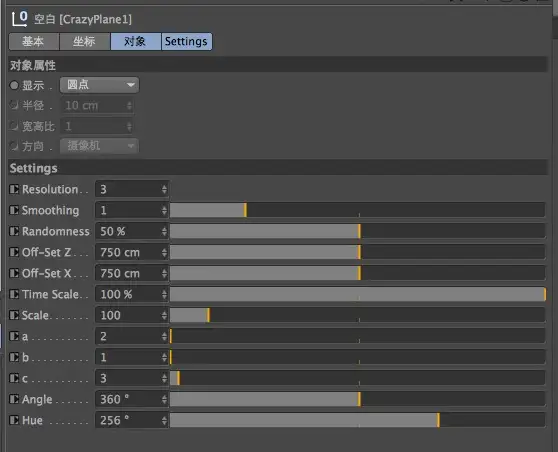Click the value field for parameter b
Screen dimensions: 558x452
[132, 357]
